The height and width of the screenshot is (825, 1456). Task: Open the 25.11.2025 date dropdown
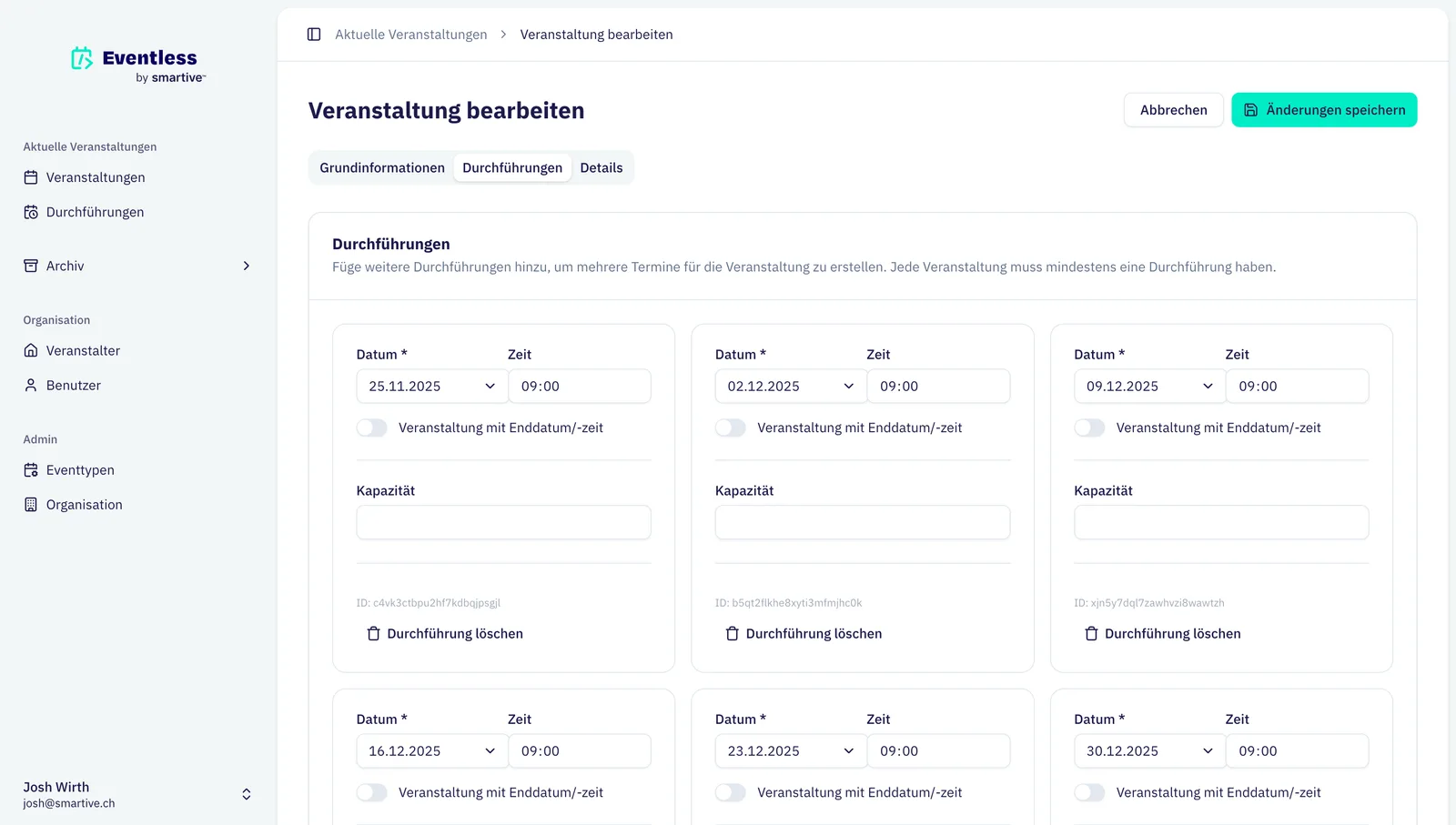(432, 387)
